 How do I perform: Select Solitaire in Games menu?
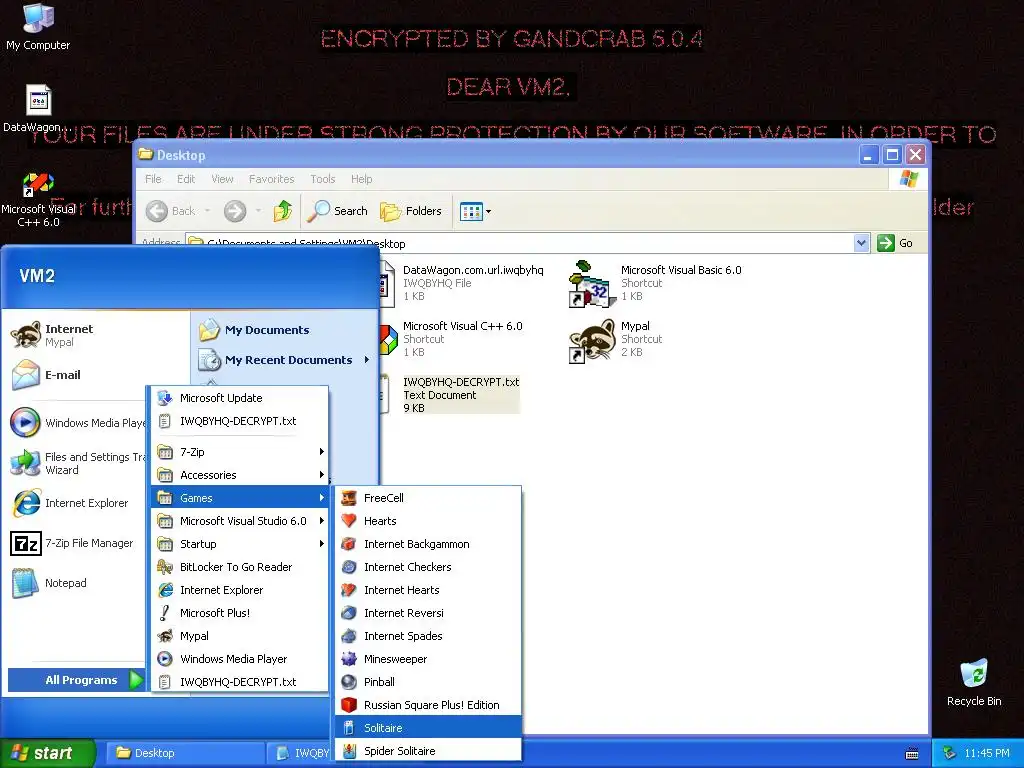pos(428,728)
